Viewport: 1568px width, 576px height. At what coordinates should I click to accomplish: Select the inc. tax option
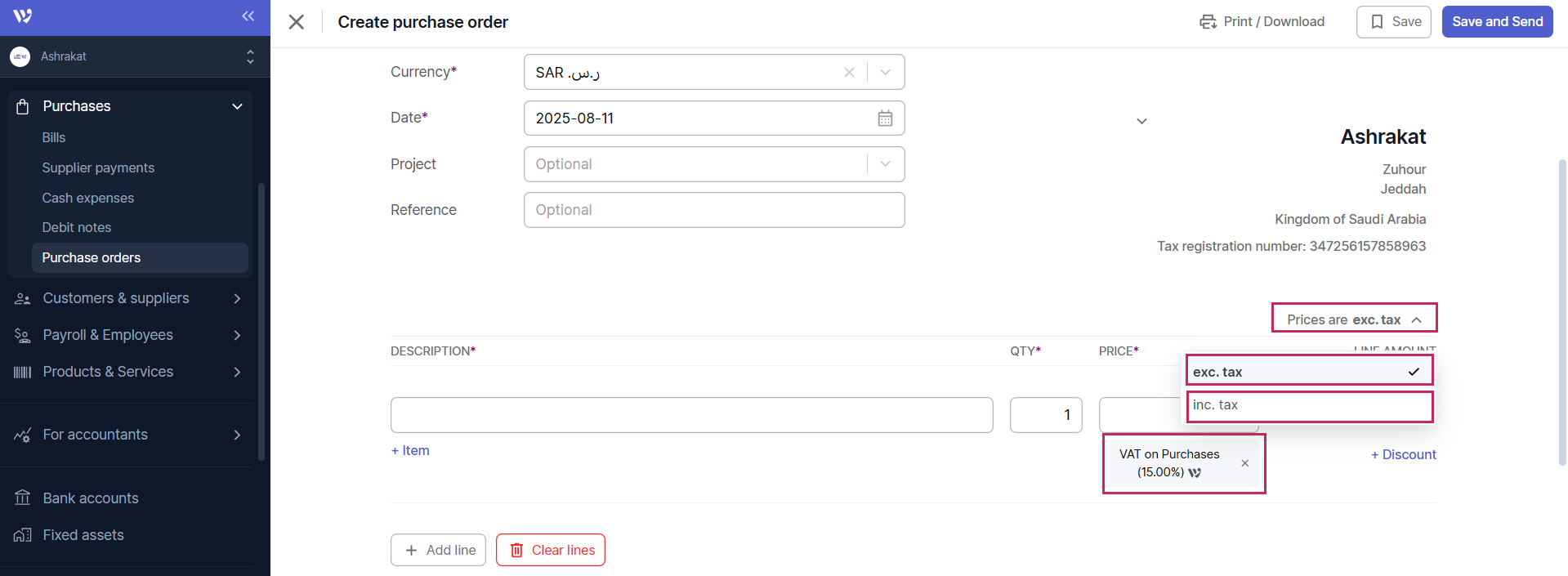point(1308,405)
